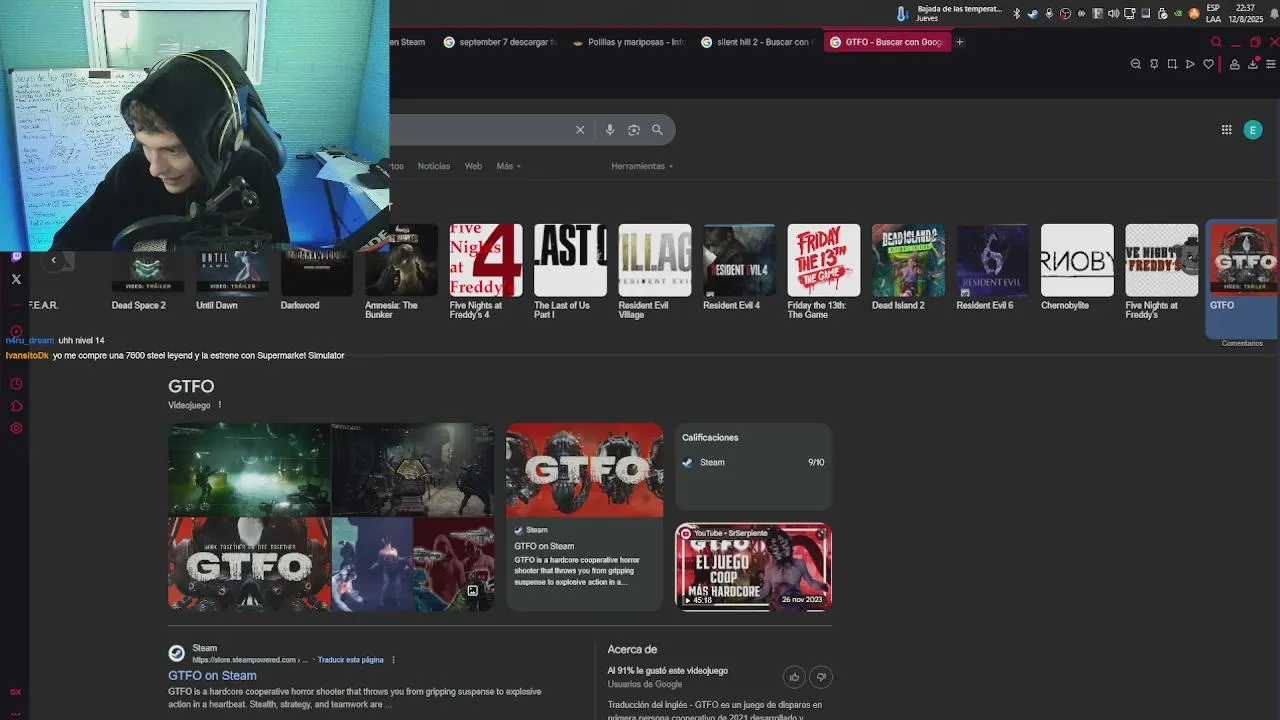
Task: Open the volume speaker tray icon
Action: coord(1113,14)
